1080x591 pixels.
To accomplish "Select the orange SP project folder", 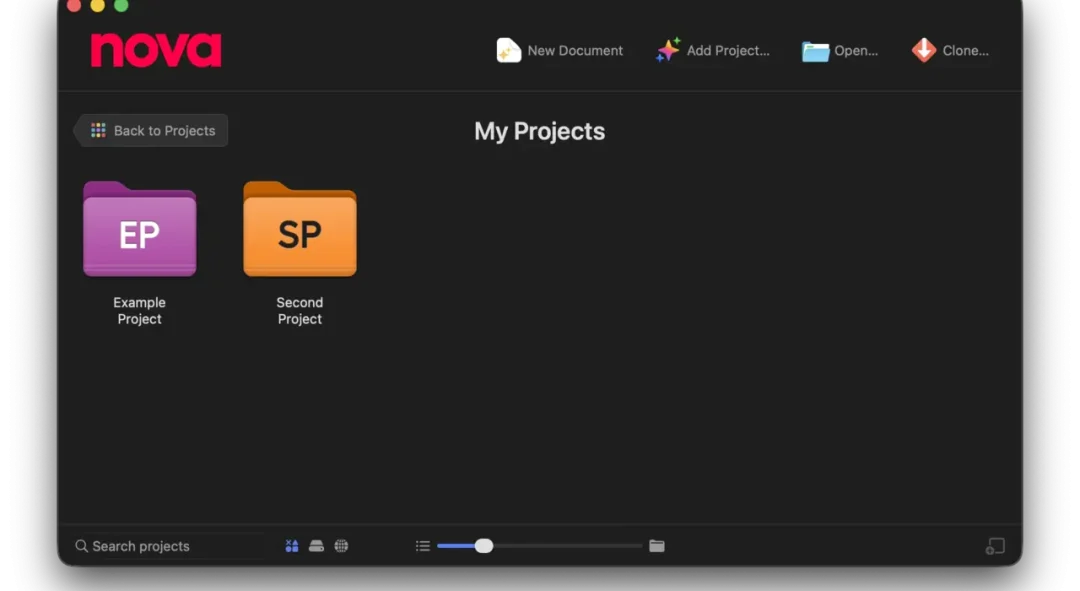I will click(300, 229).
